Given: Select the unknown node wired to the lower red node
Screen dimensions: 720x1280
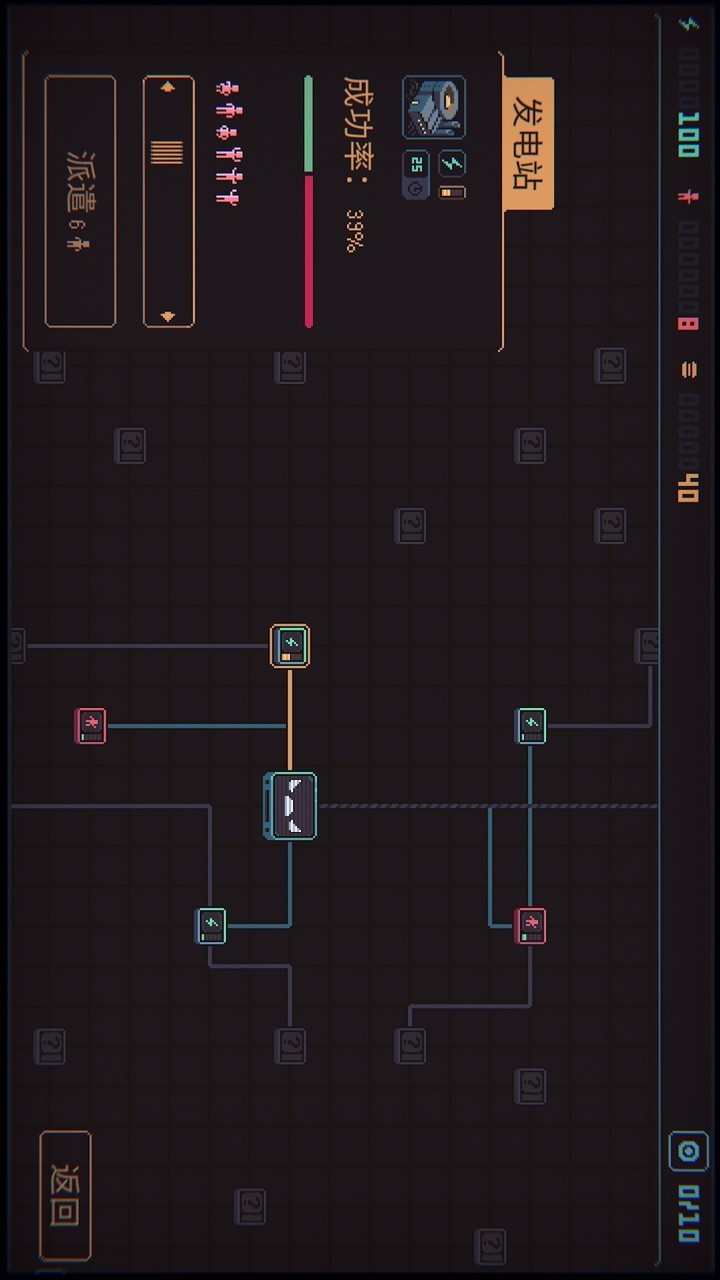Looking at the screenshot, I should (x=410, y=1046).
